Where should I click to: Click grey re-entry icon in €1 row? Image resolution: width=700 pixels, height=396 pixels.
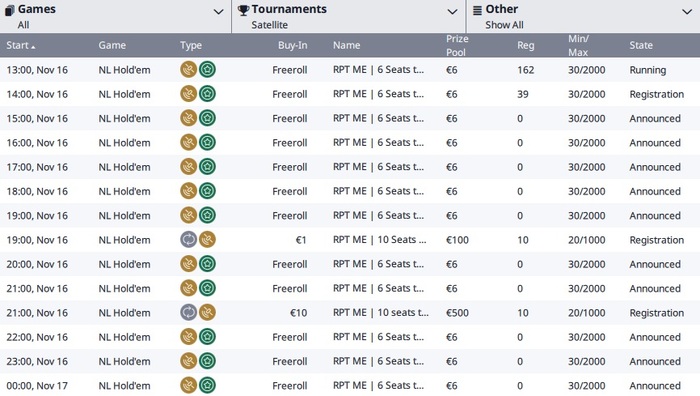click(x=188, y=240)
